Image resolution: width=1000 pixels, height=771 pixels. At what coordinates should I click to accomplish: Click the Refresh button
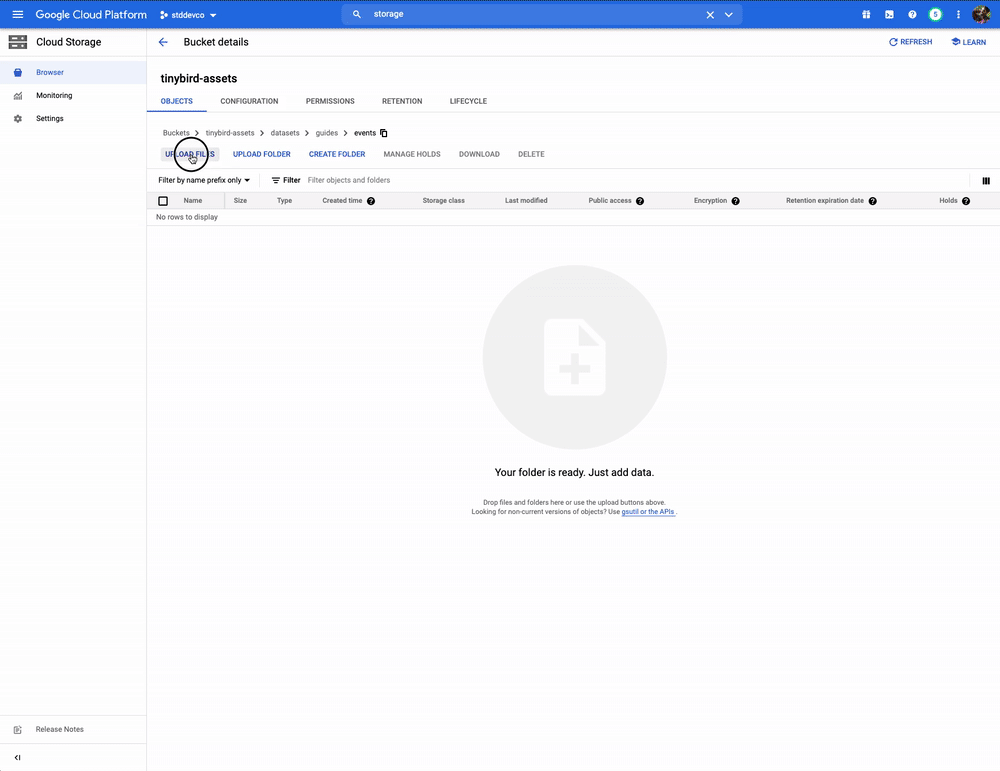pyautogui.click(x=911, y=42)
